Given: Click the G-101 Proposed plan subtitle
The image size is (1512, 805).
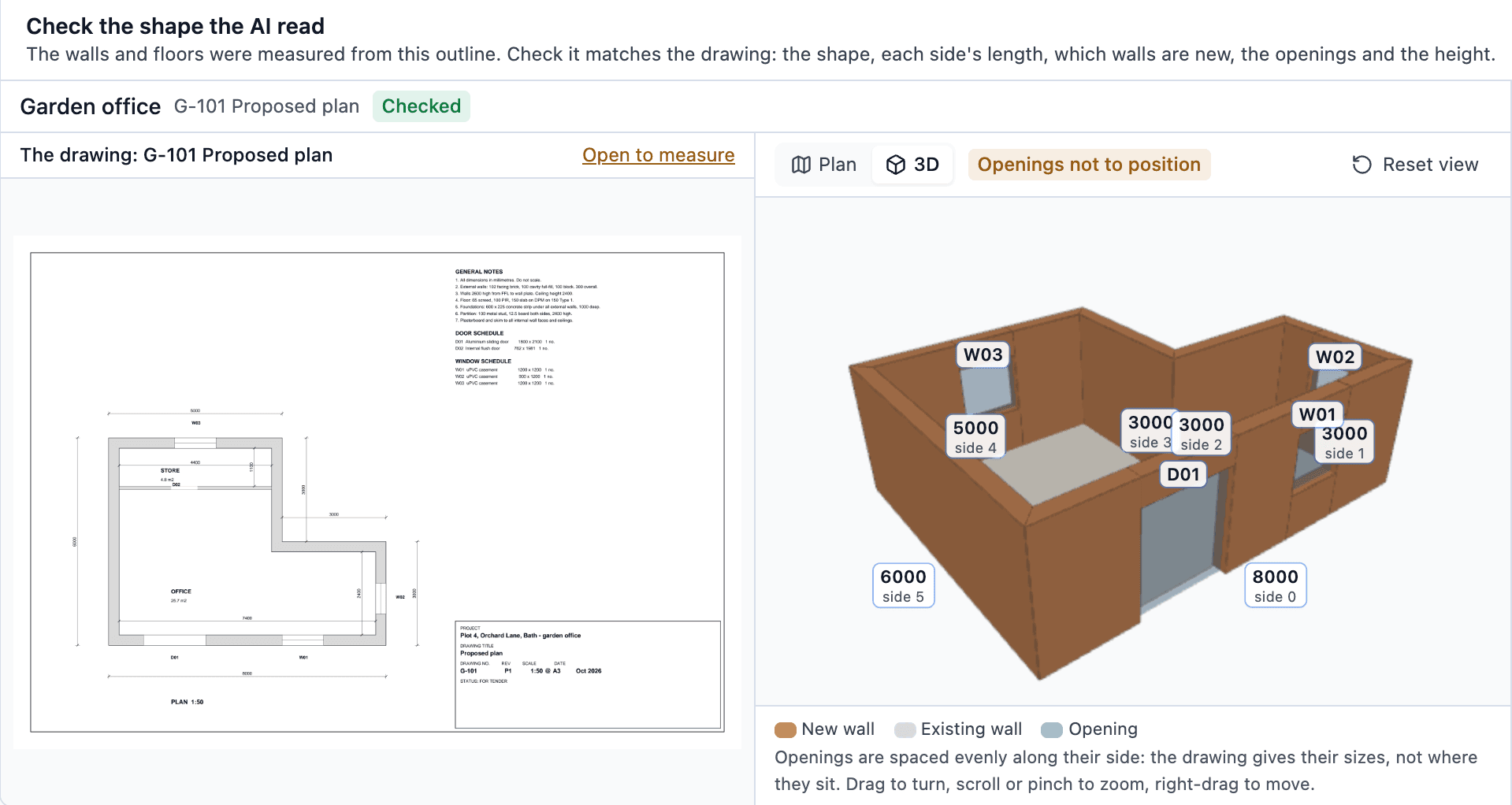Looking at the screenshot, I should tap(266, 106).
